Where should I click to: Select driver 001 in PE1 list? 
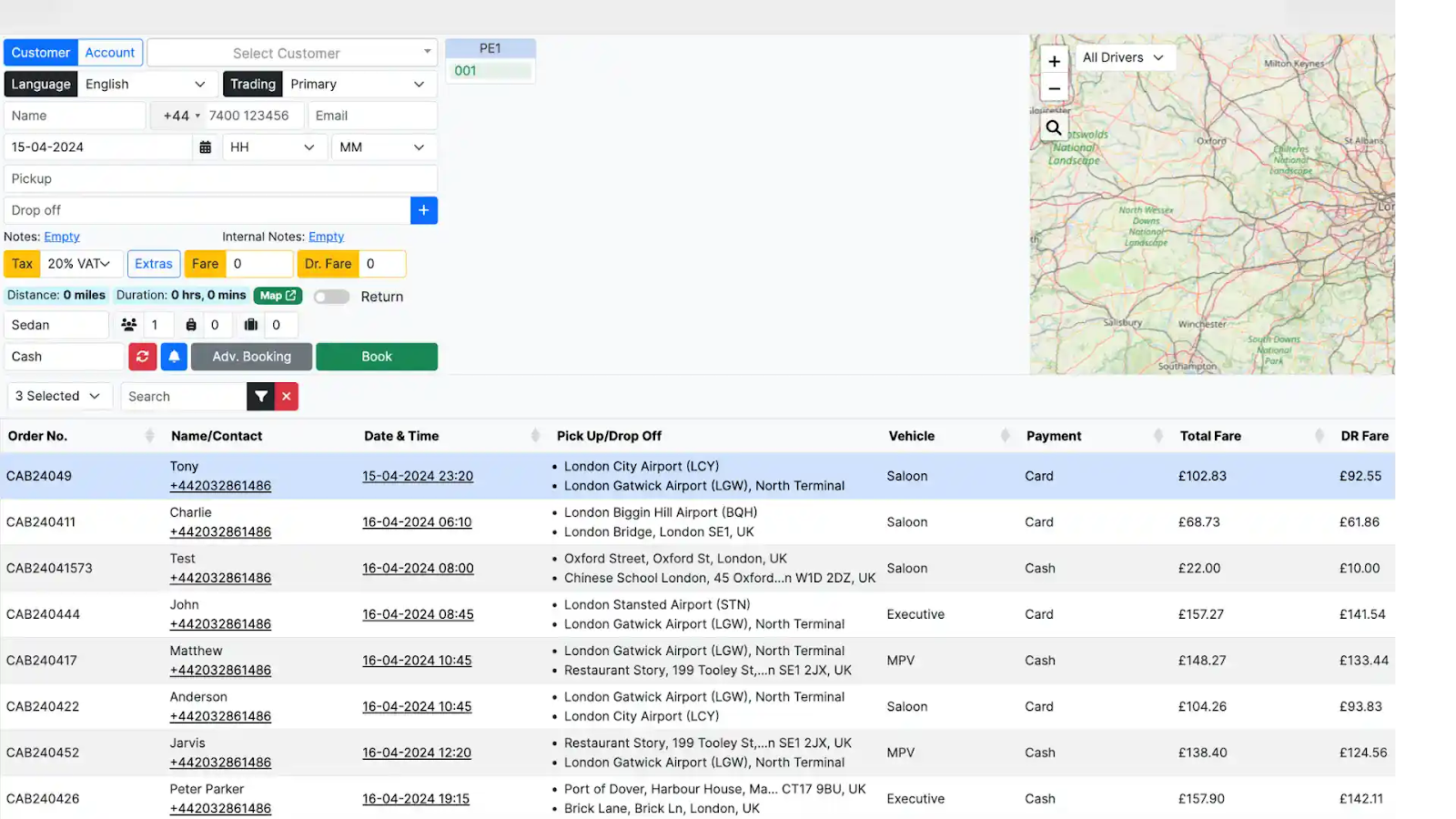tap(490, 71)
